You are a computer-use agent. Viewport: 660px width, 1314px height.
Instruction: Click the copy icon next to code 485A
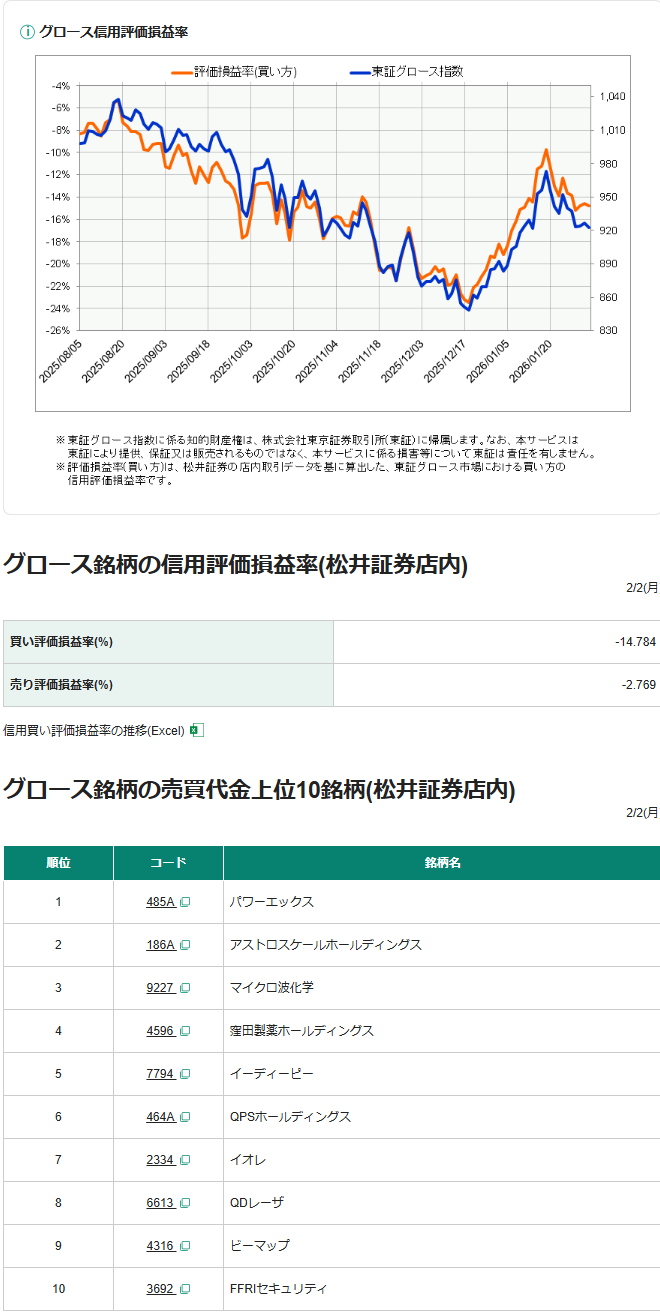pyautogui.click(x=185, y=902)
